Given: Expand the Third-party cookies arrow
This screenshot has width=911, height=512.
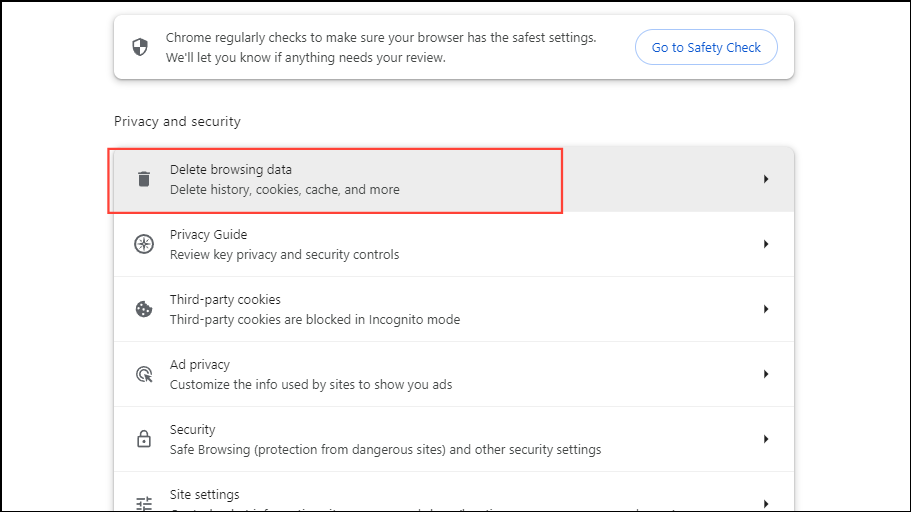Looking at the screenshot, I should point(766,309).
